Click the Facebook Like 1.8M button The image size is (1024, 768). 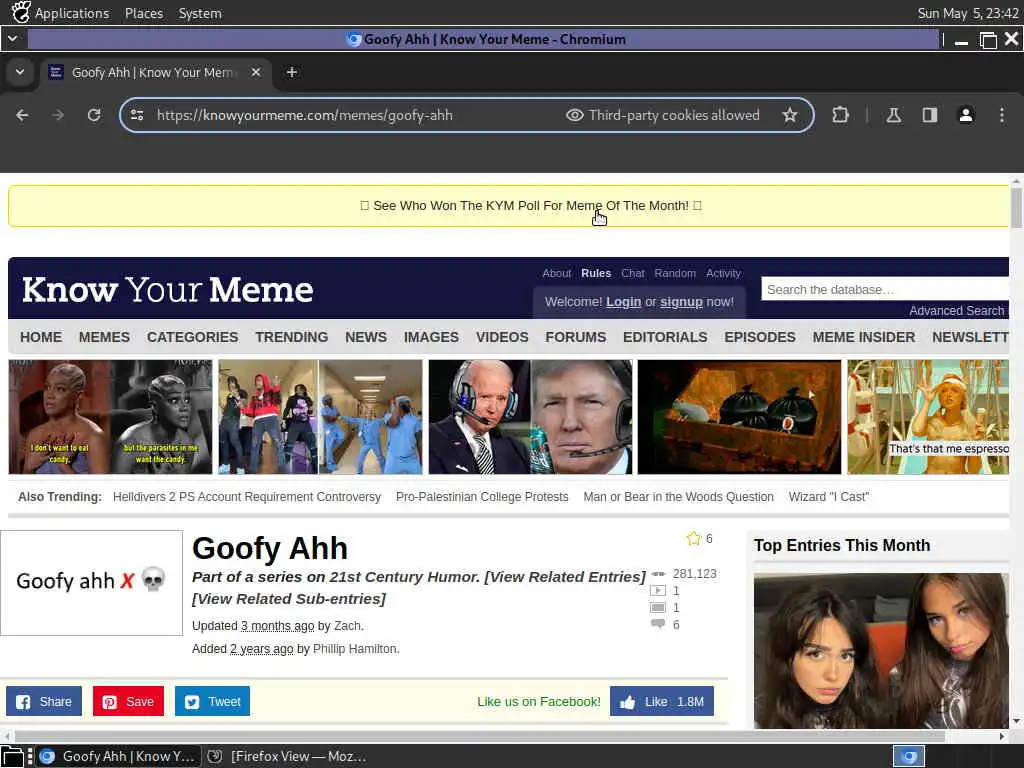662,701
